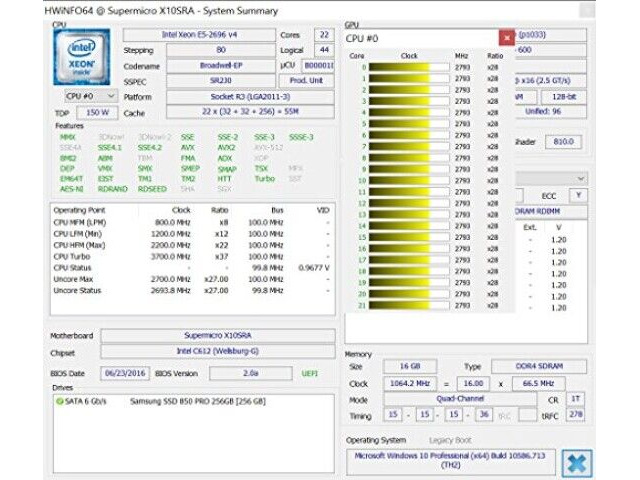Image resolution: width=640 pixels, height=480 pixels.
Task: Click the CPU Turbo operating point row
Action: point(192,257)
